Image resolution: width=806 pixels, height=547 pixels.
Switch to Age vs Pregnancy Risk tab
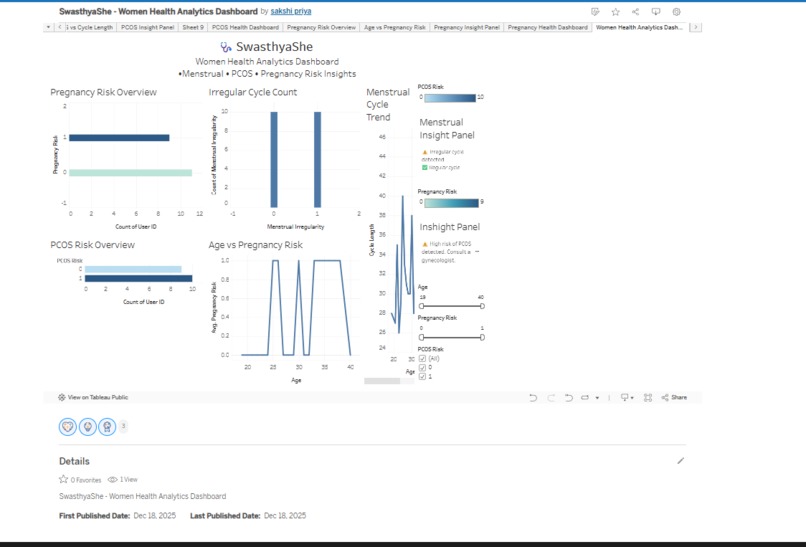(x=395, y=27)
